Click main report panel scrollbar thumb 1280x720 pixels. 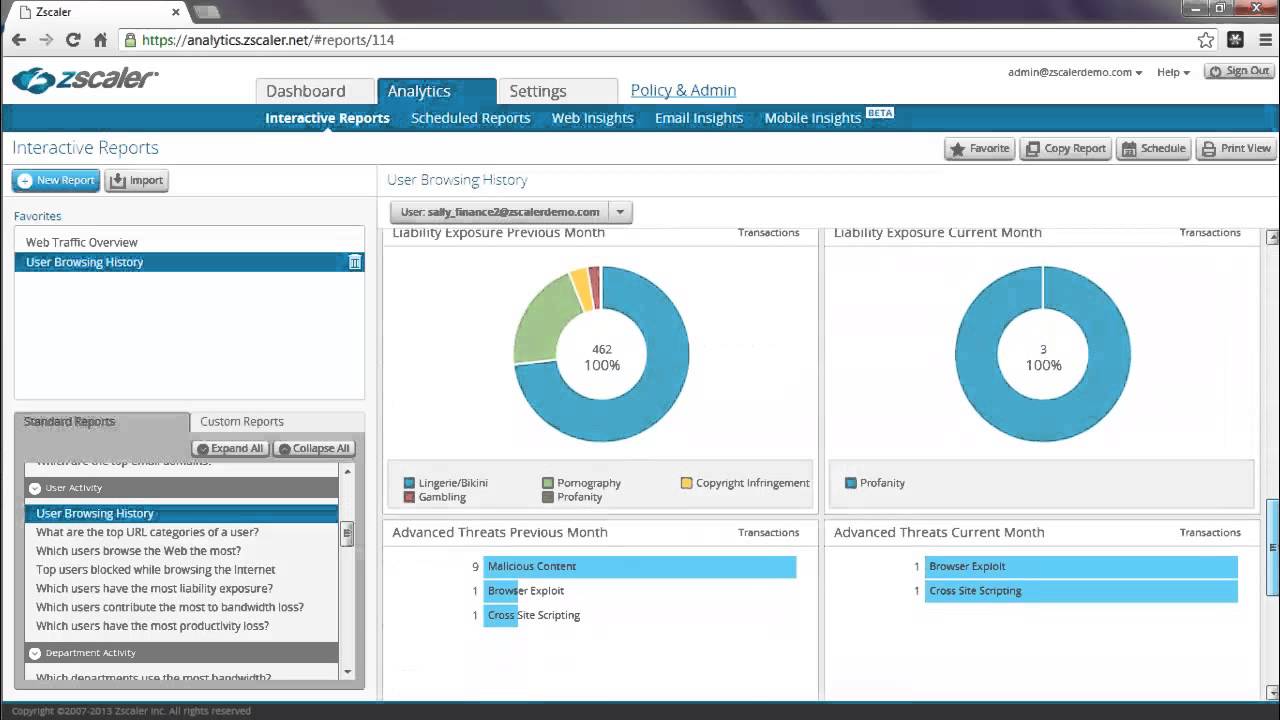click(x=1272, y=548)
